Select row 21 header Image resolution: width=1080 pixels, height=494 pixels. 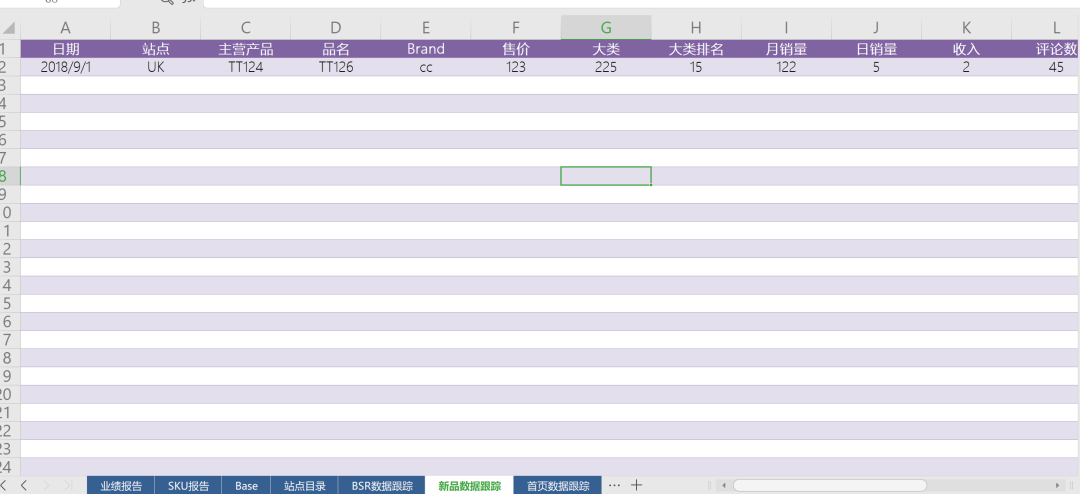10,412
